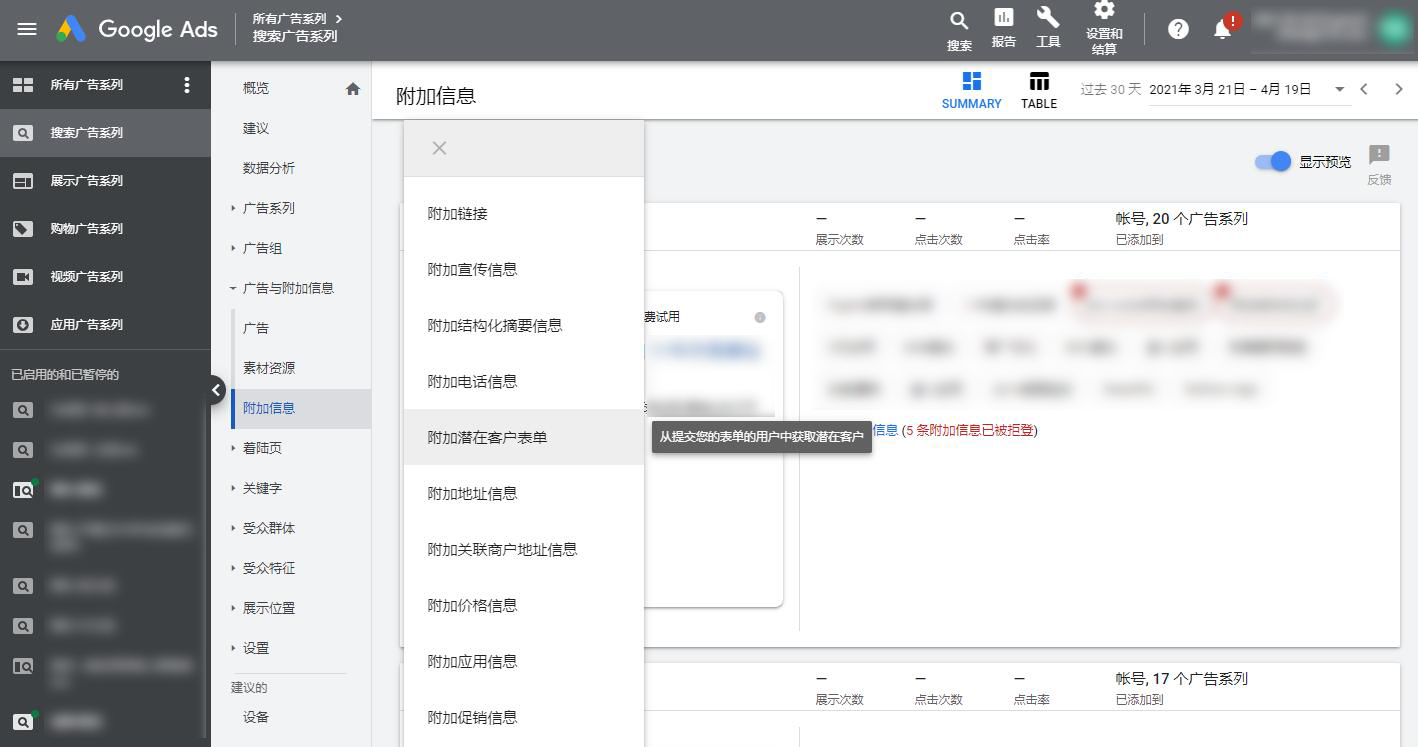Click 帐号, 17 个广告系列 text
Image resolution: width=1418 pixels, height=747 pixels.
(x=1182, y=678)
